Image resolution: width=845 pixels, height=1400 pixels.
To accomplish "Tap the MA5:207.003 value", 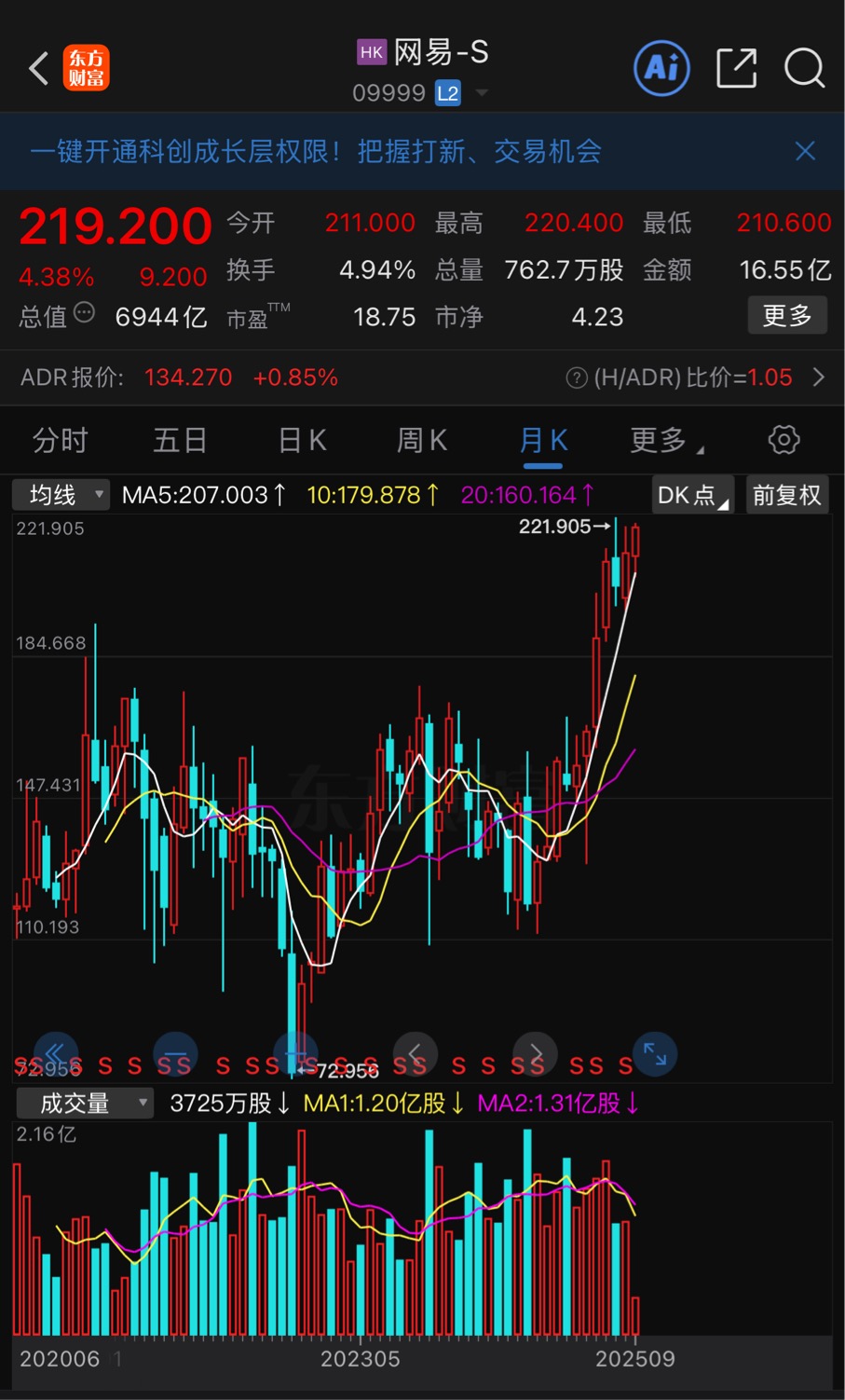I will 203,495.
